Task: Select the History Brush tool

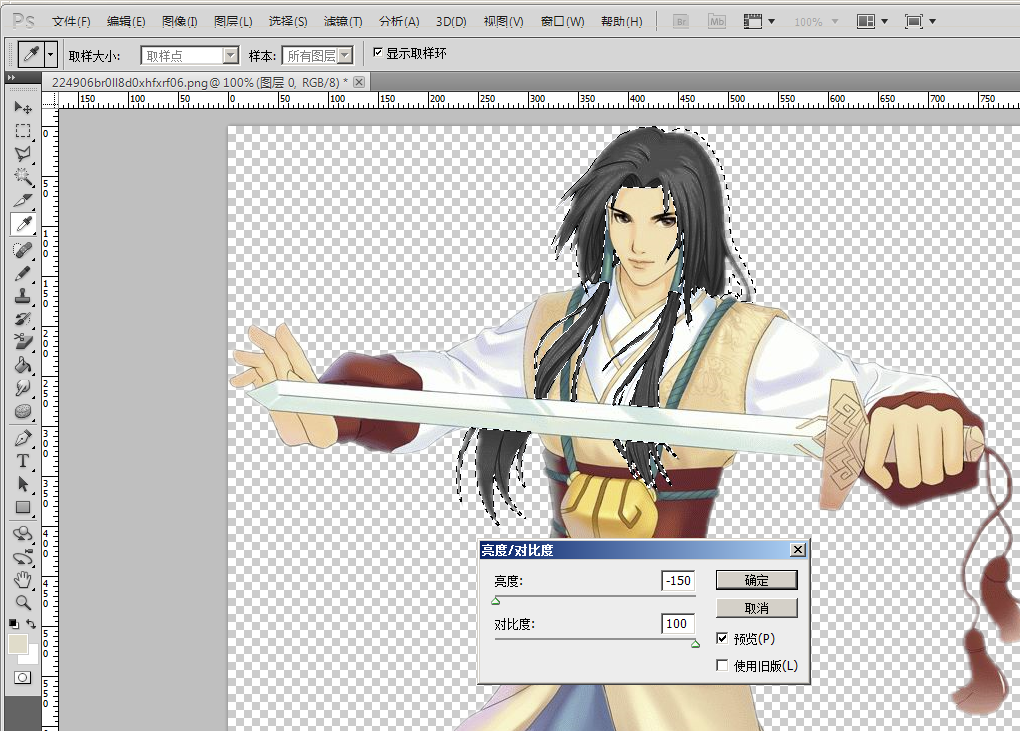Action: pos(23,319)
